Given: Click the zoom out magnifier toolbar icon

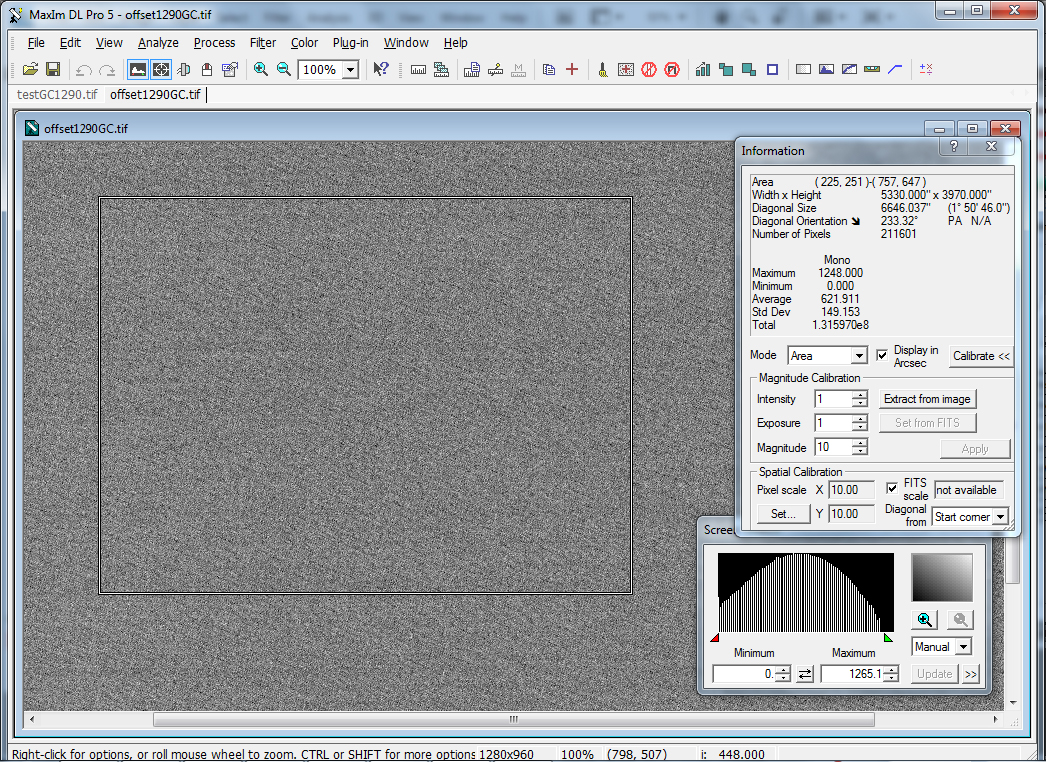Looking at the screenshot, I should (284, 69).
